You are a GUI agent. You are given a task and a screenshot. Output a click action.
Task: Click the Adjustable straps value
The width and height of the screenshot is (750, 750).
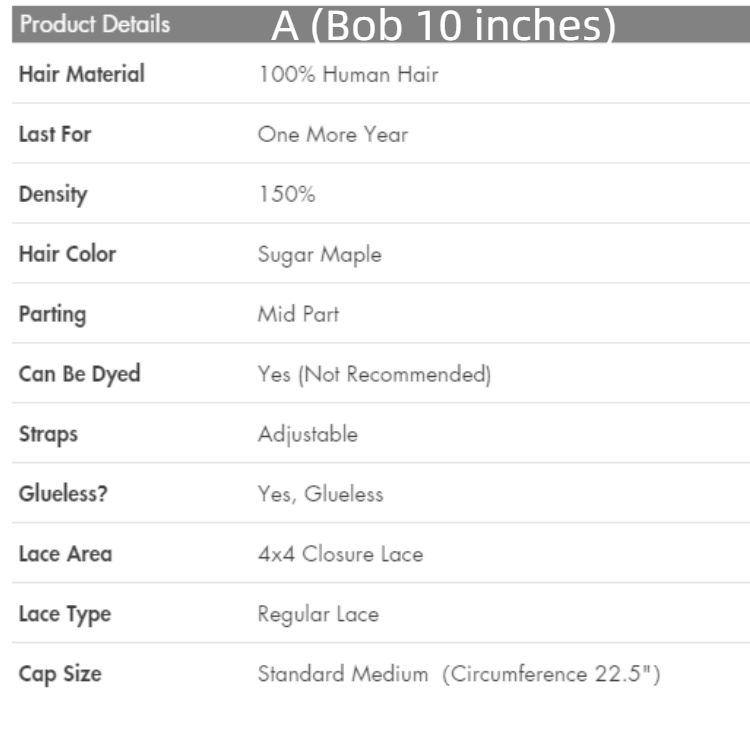click(307, 434)
